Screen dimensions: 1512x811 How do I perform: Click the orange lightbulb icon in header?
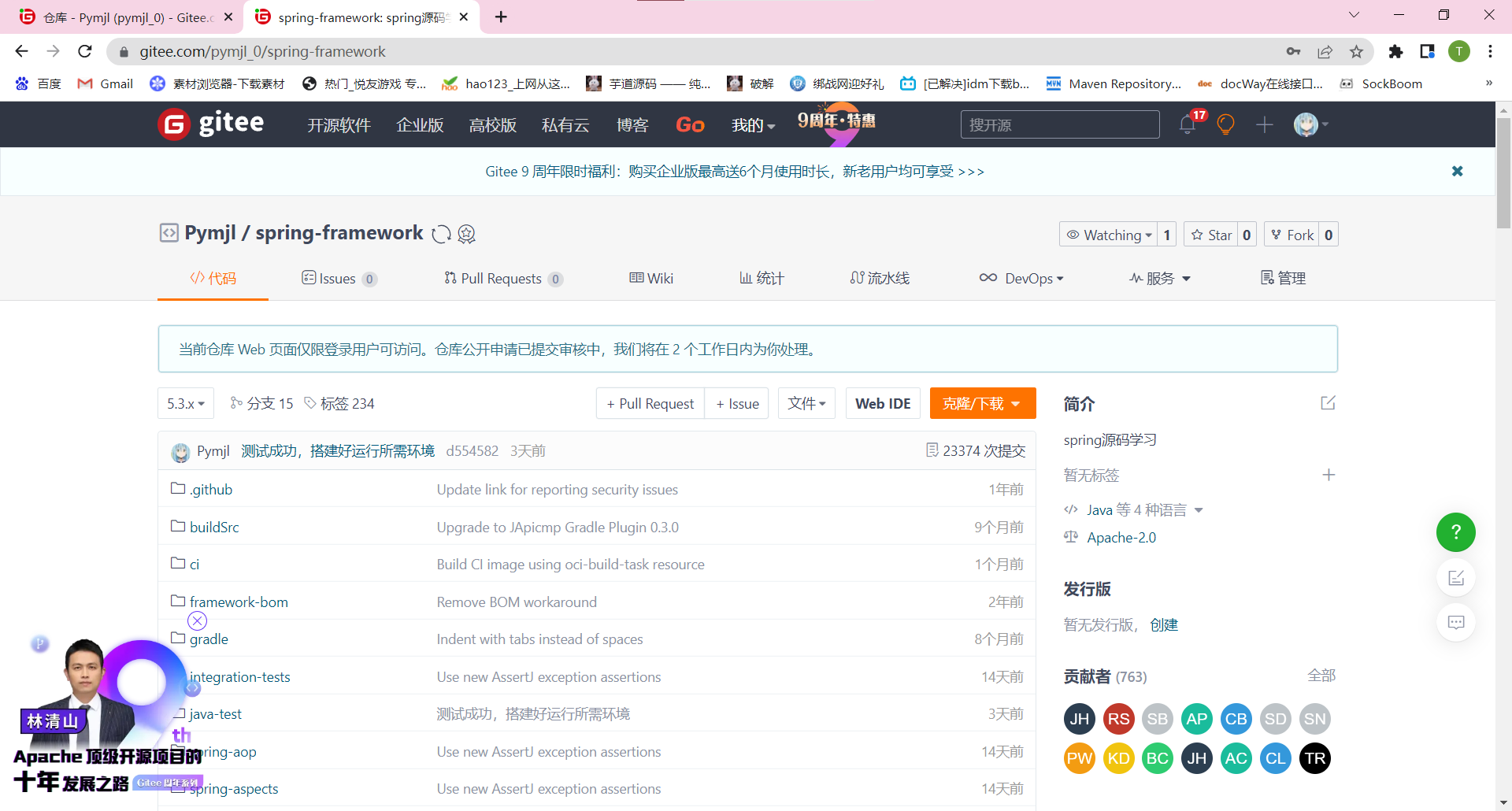(x=1225, y=124)
